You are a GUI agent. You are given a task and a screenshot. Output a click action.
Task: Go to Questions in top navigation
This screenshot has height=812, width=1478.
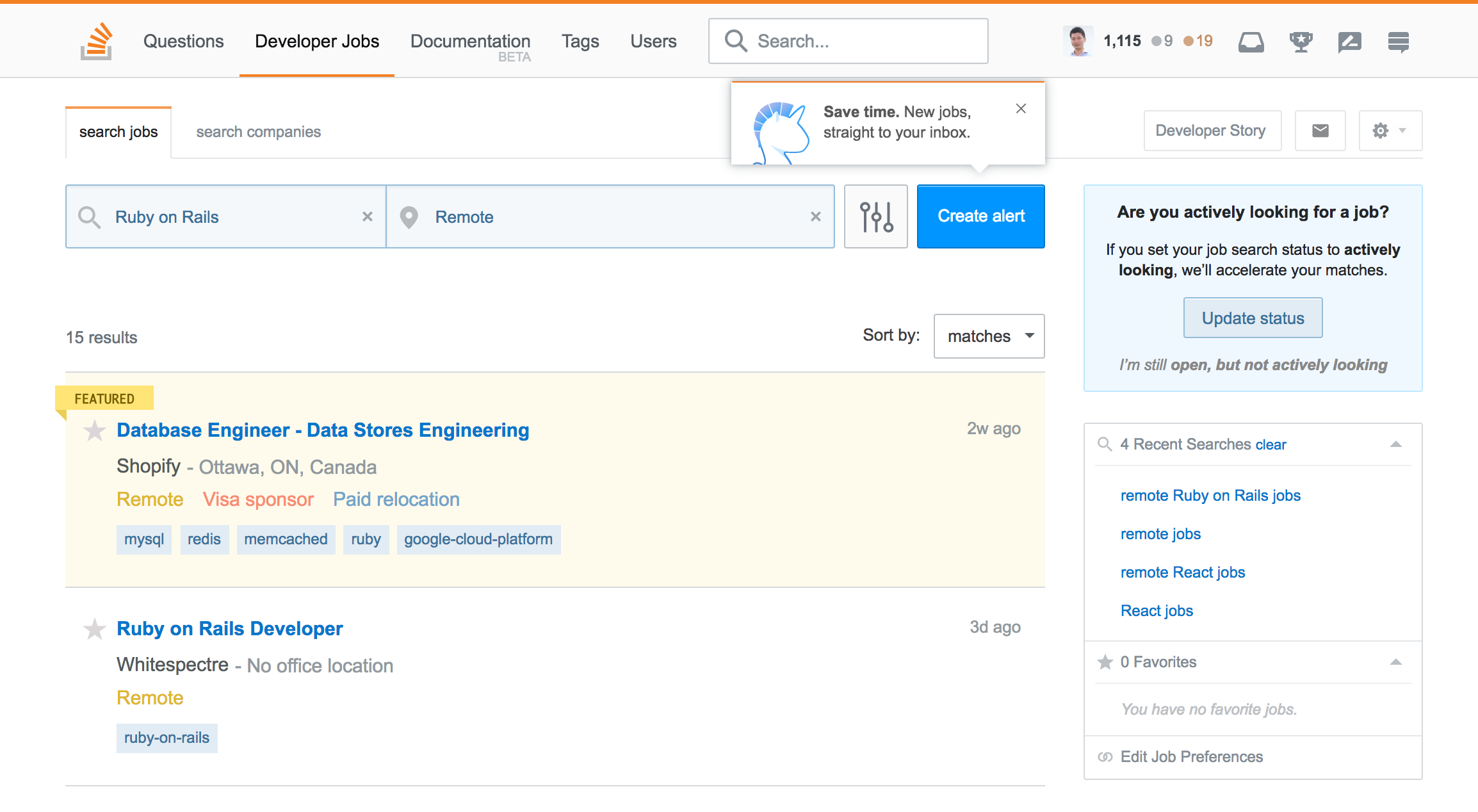[183, 41]
